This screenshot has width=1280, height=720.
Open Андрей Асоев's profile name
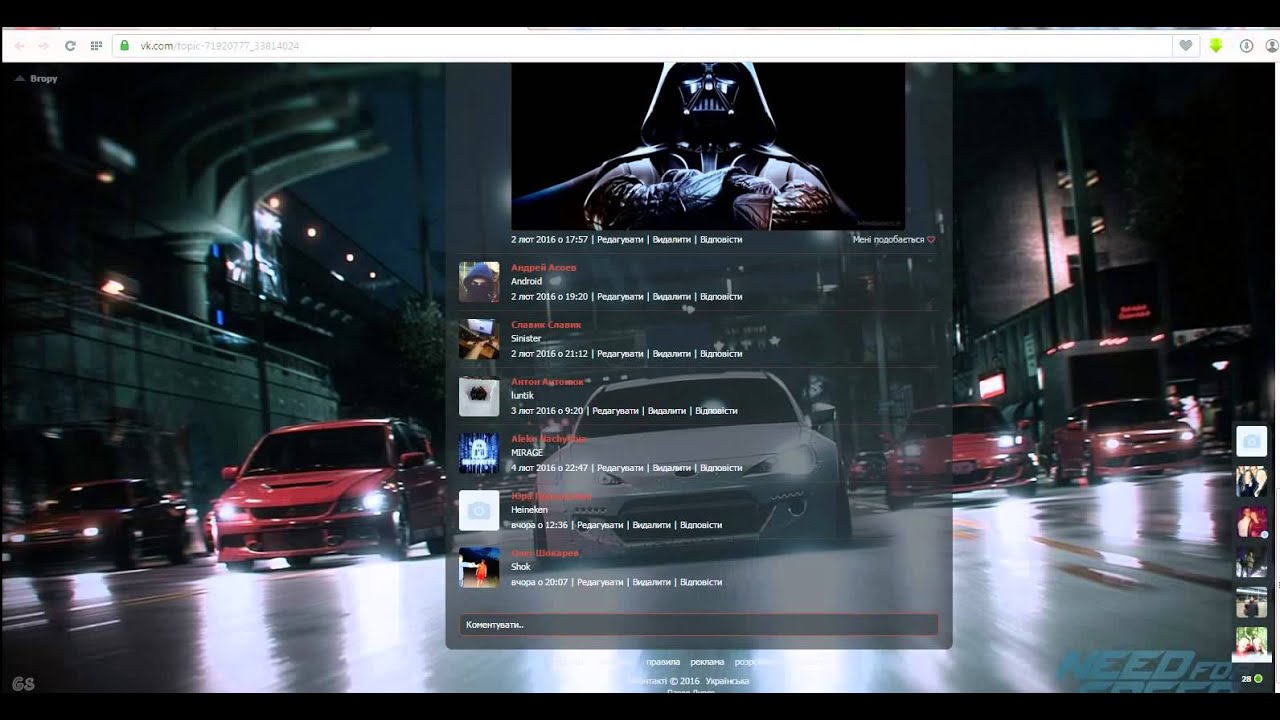tap(543, 268)
